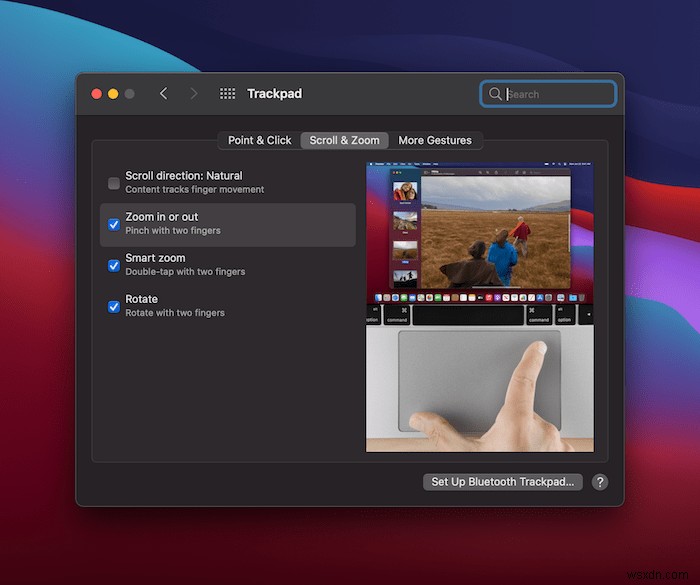
Task: Uncheck Zoom in or out
Action: pos(114,224)
